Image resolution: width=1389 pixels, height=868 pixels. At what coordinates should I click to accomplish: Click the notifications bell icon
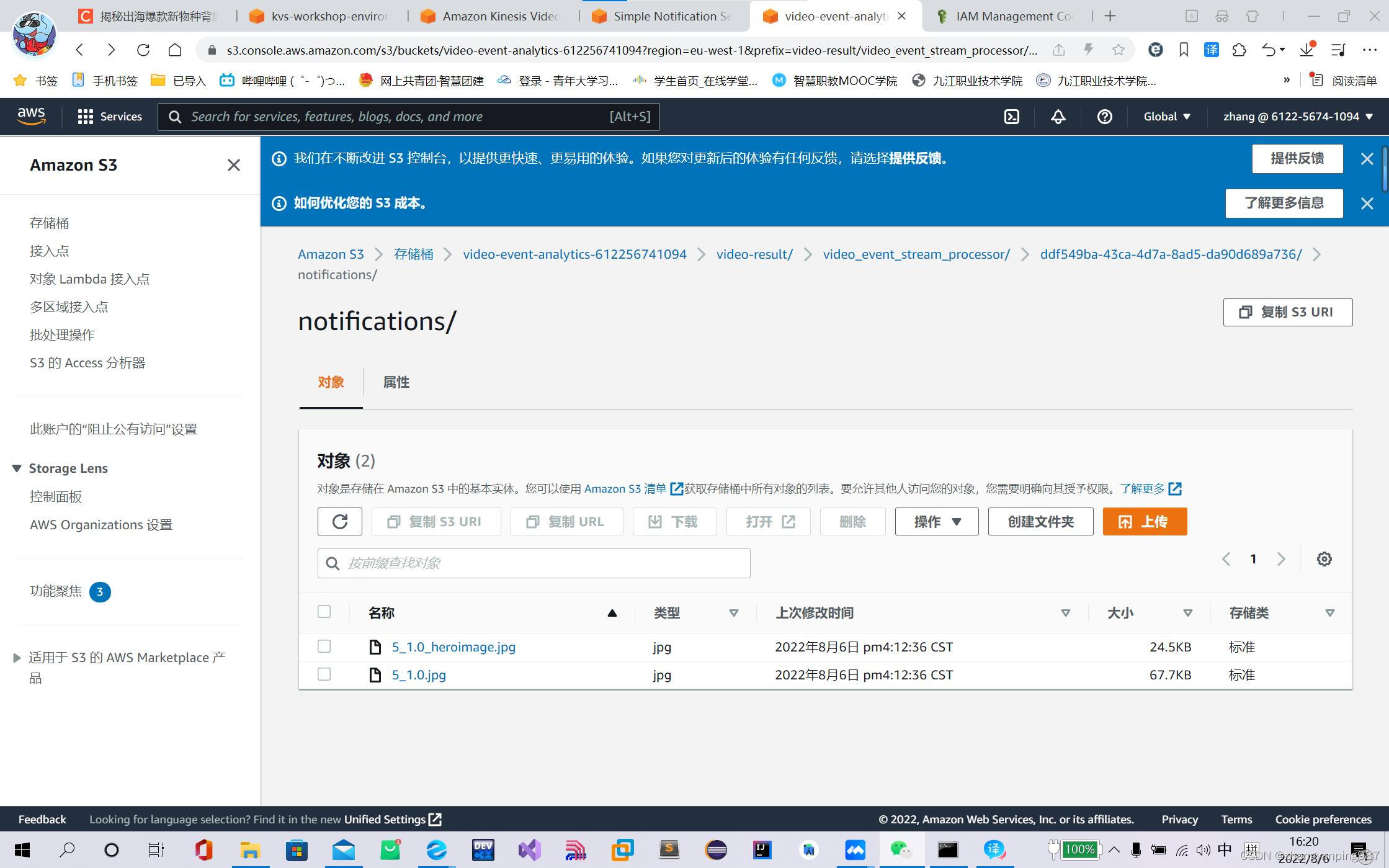click(x=1058, y=117)
